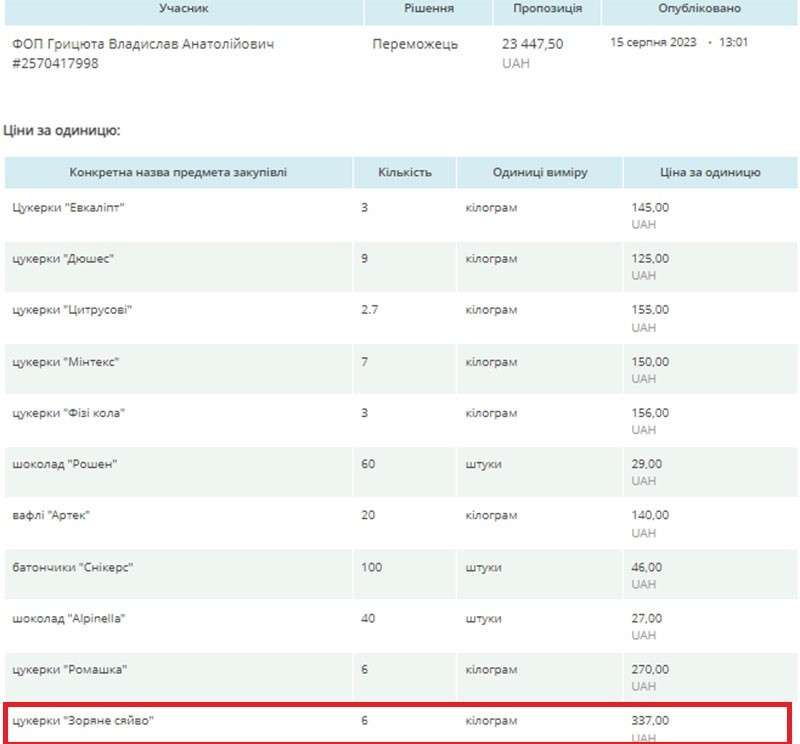Select the Переможець decision status
The height and width of the screenshot is (744, 800).
(x=415, y=44)
